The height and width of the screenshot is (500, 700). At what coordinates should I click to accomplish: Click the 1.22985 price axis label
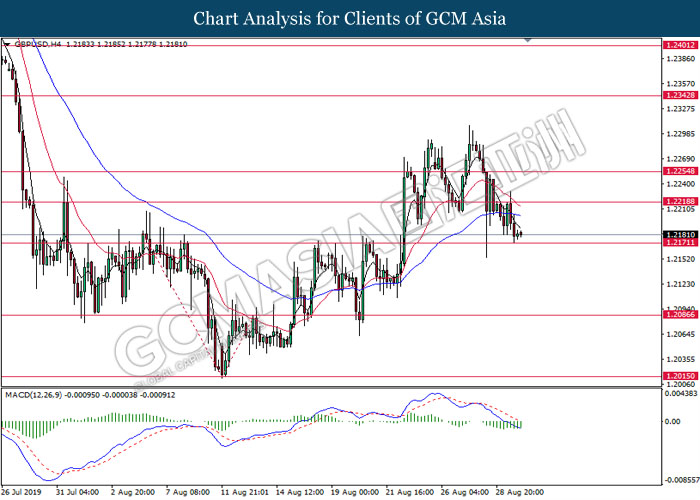click(x=681, y=134)
